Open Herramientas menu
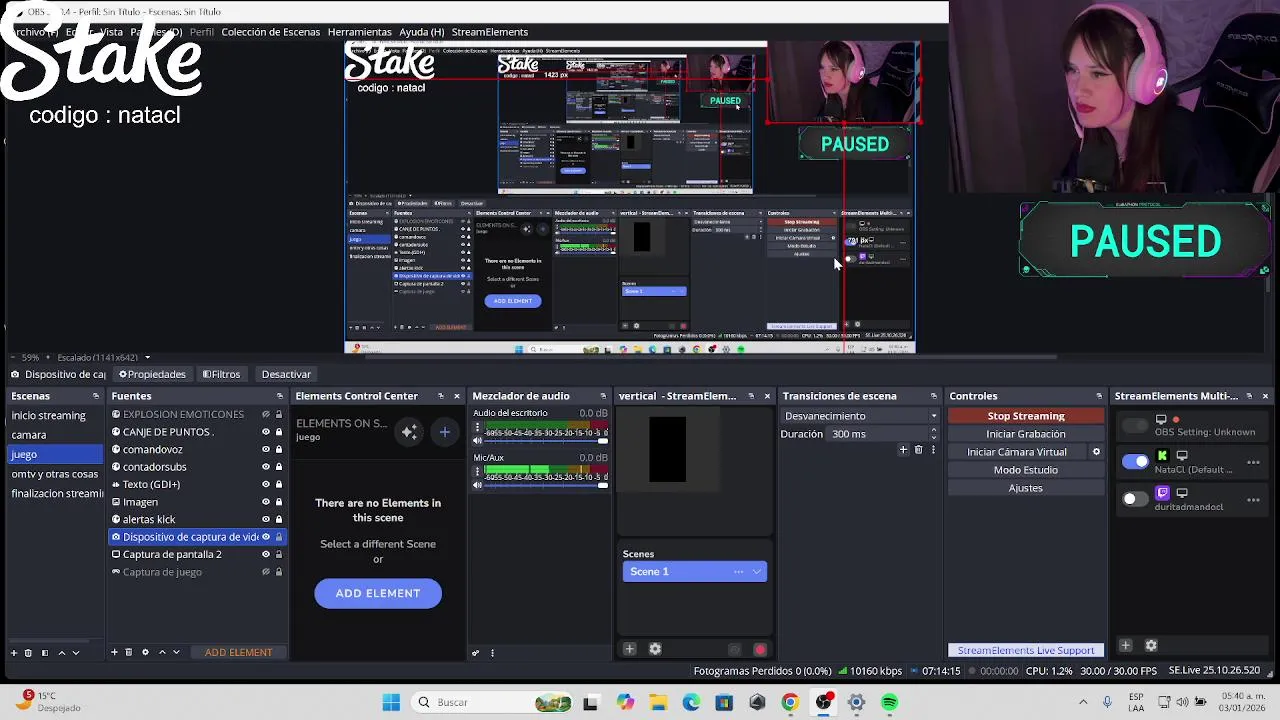Viewport: 1280px width, 720px height. point(359,32)
